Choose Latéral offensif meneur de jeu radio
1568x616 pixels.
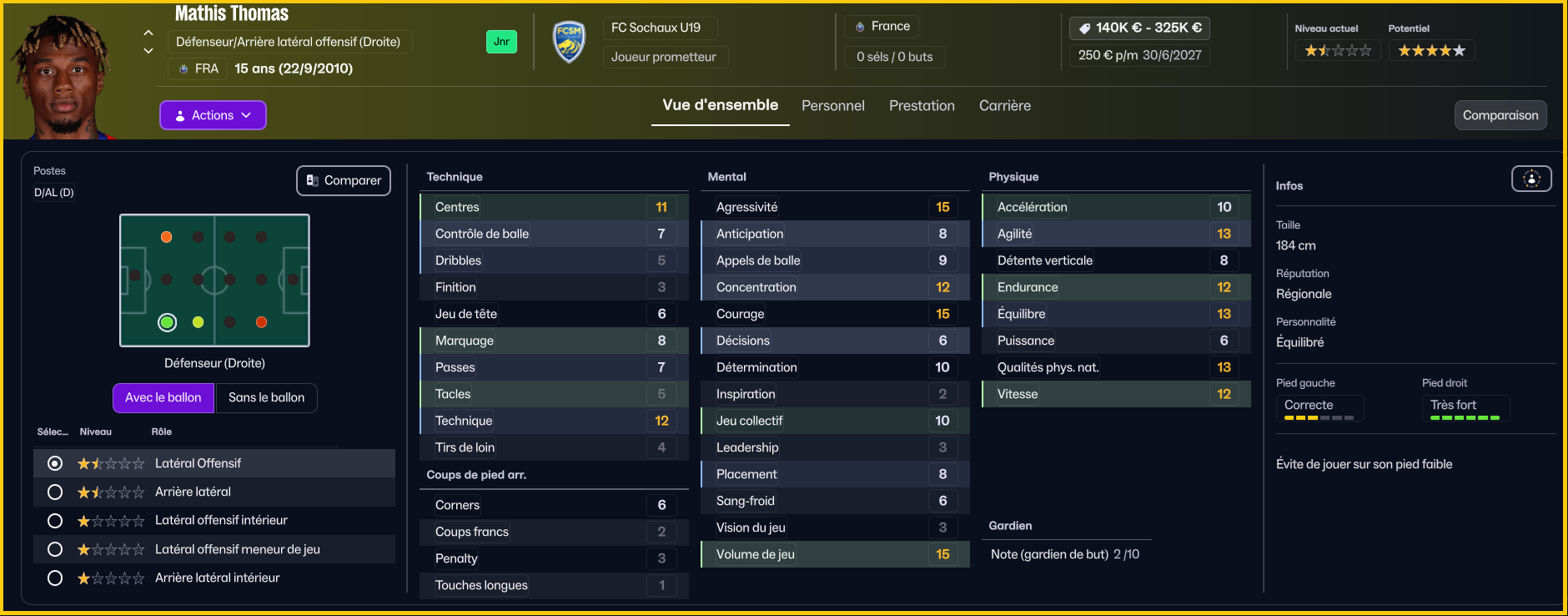click(55, 549)
